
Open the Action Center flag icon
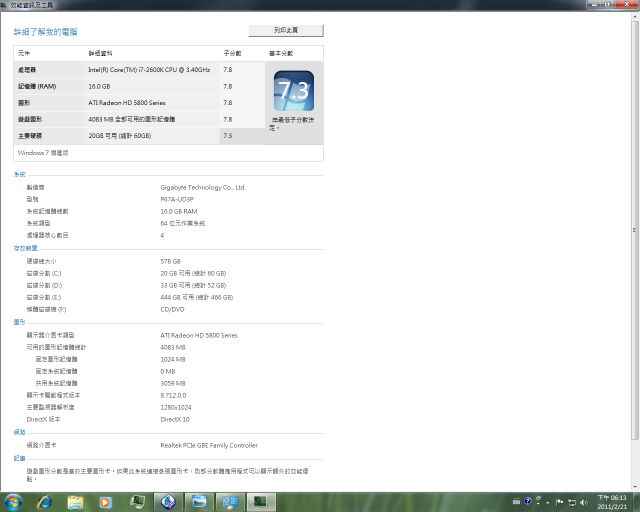point(559,502)
